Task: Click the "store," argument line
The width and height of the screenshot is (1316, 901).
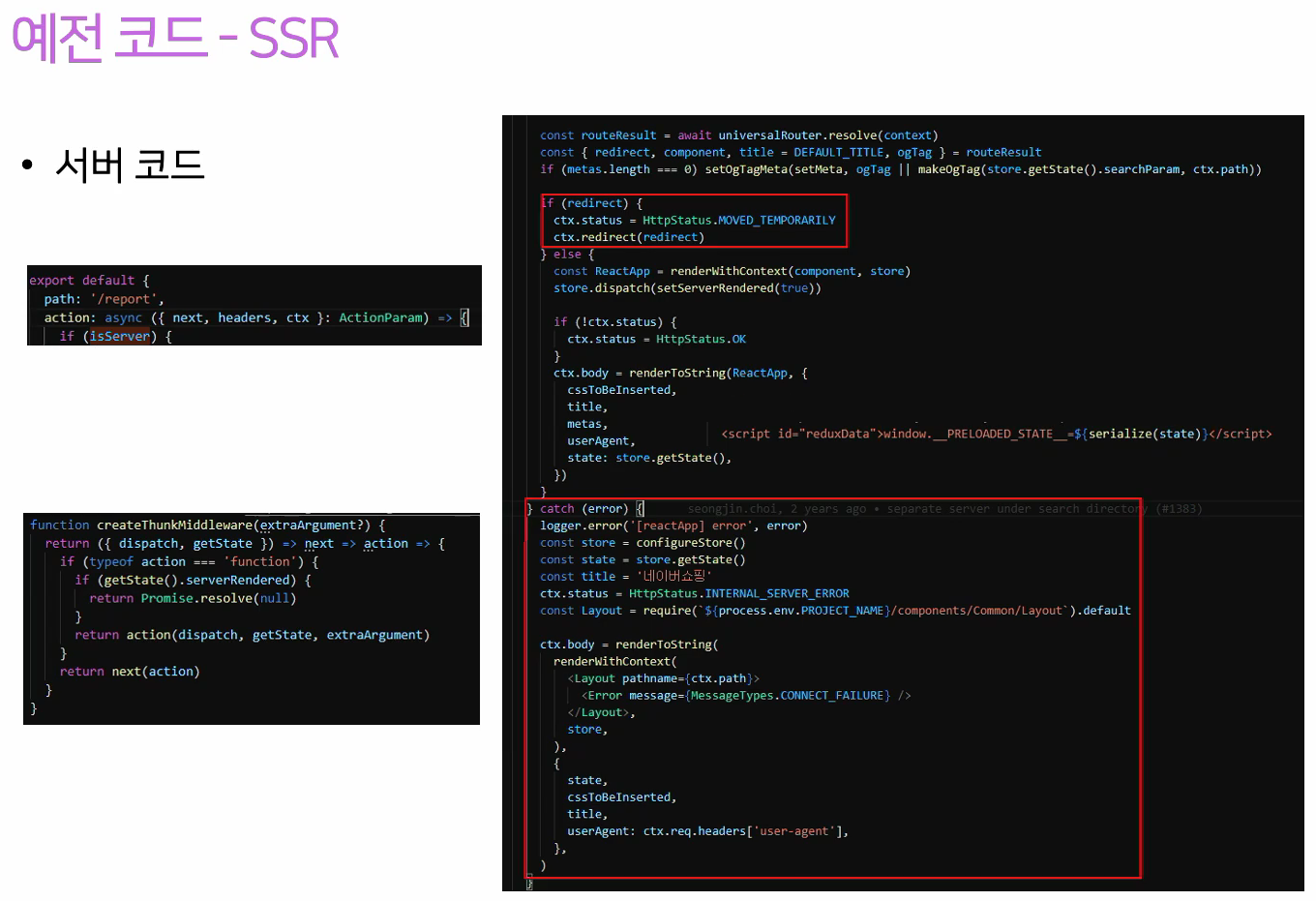Action: [x=587, y=730]
